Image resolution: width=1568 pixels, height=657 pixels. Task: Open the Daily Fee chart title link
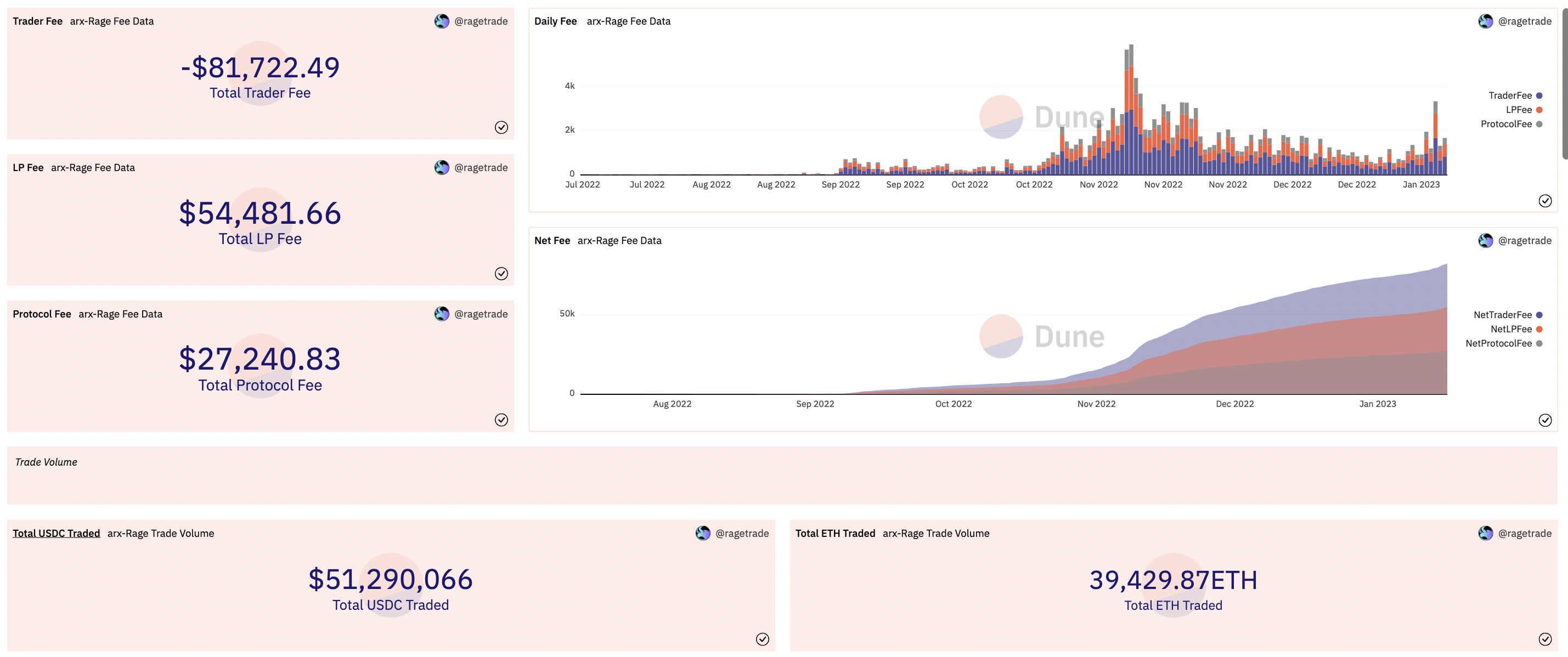point(556,21)
